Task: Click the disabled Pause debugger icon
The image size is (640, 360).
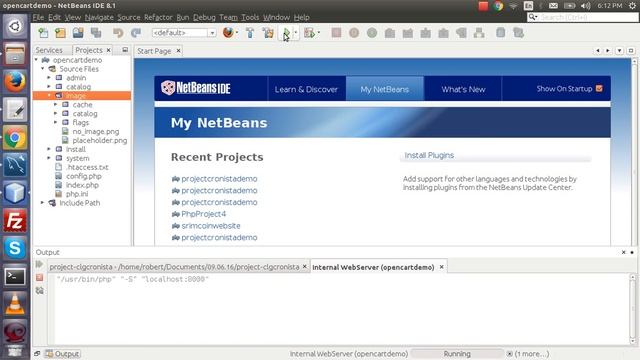Action: (x=354, y=33)
